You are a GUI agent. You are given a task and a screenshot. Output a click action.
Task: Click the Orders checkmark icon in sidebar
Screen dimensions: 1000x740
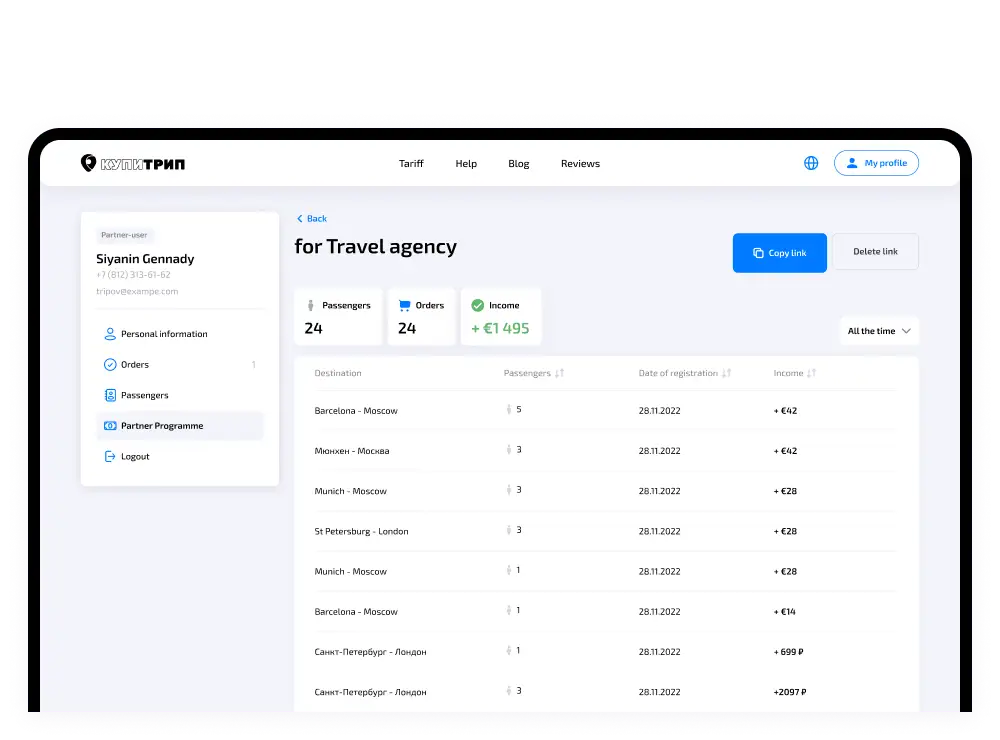coord(110,365)
